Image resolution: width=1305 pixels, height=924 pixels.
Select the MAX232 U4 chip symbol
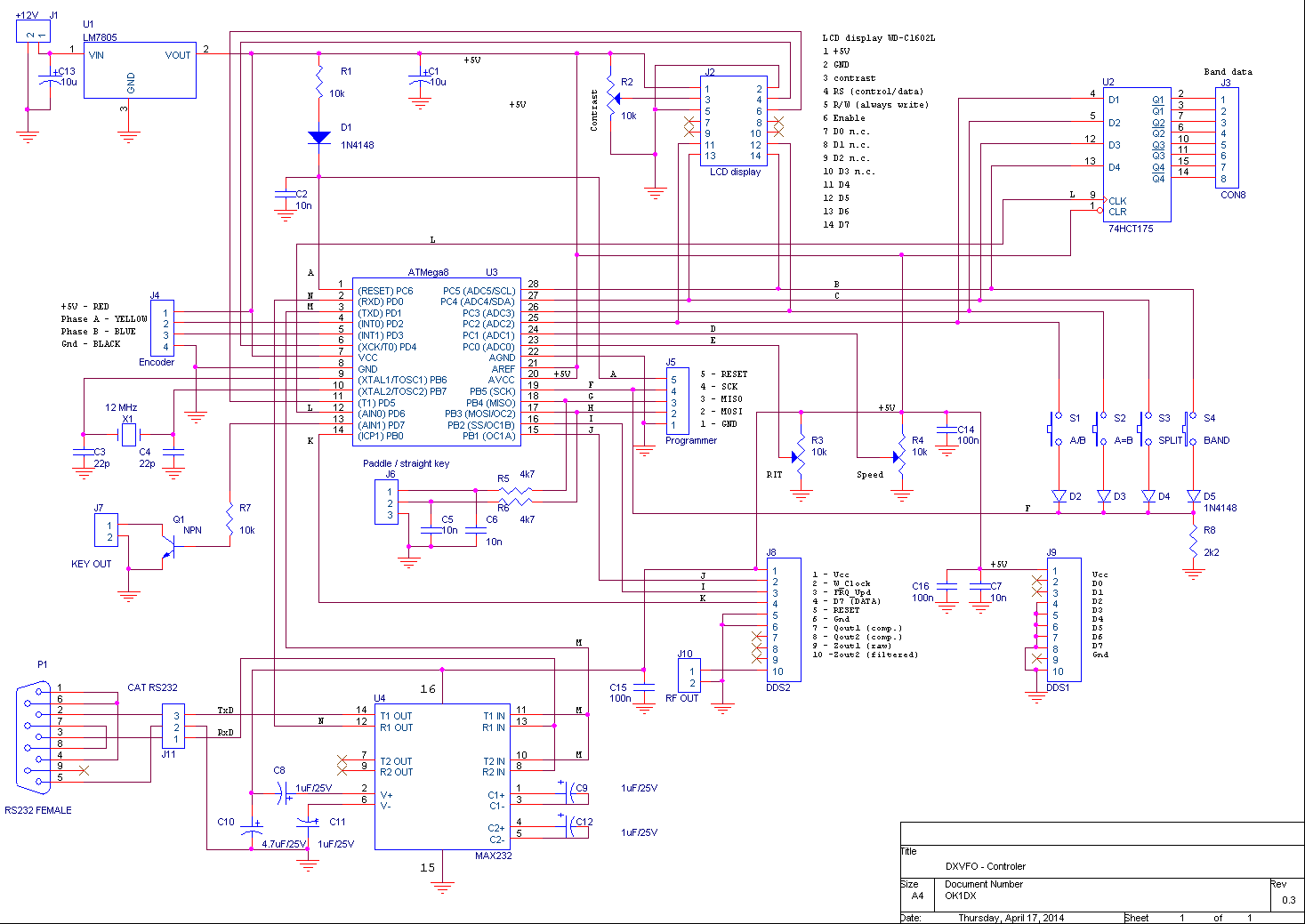pos(442,777)
